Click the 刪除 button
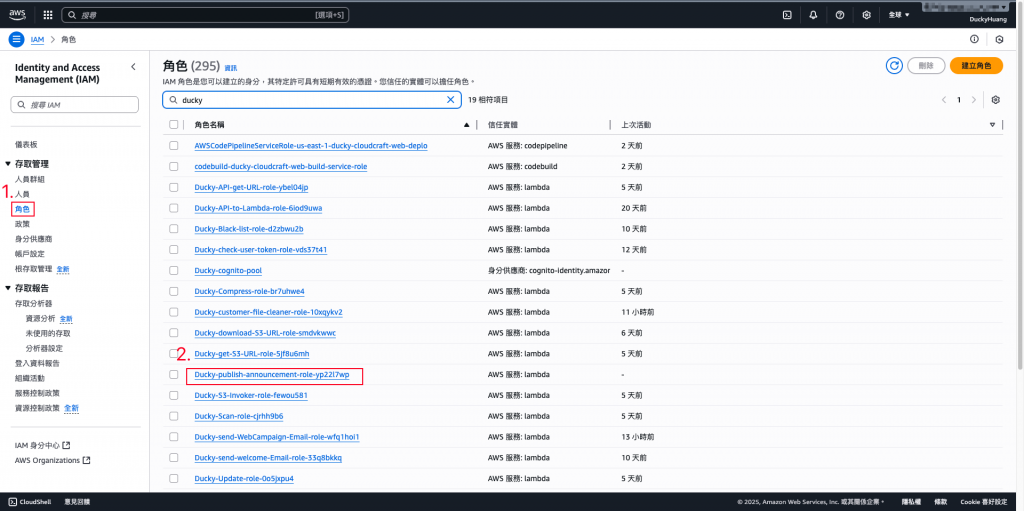Viewport: 1024px width, 511px height. point(925,65)
